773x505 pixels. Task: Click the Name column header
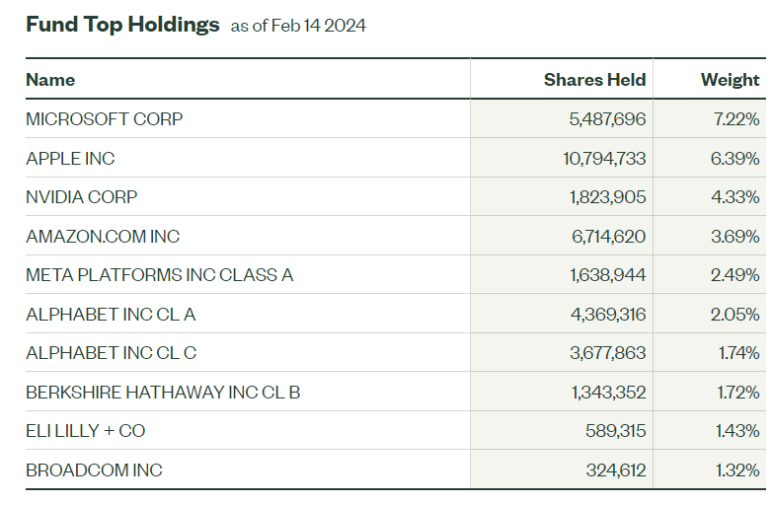[50, 80]
